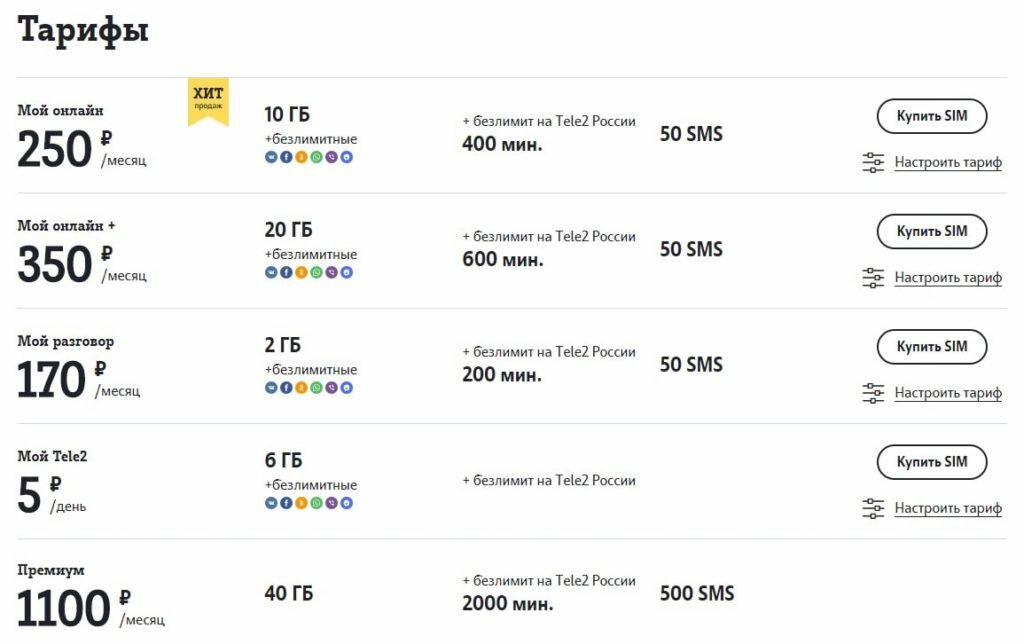Click the sliders icon for Мой Tele2 tariff
1024x644 pixels.
(873, 508)
